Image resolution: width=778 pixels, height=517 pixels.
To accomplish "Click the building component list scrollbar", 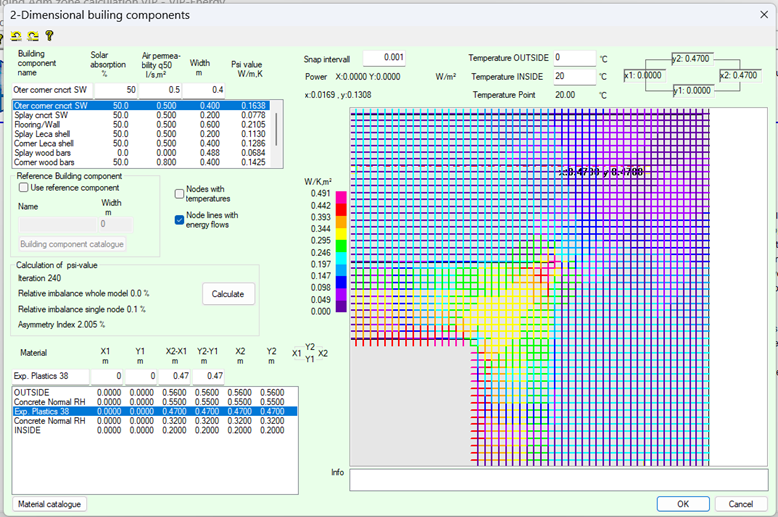I will 277,131.
